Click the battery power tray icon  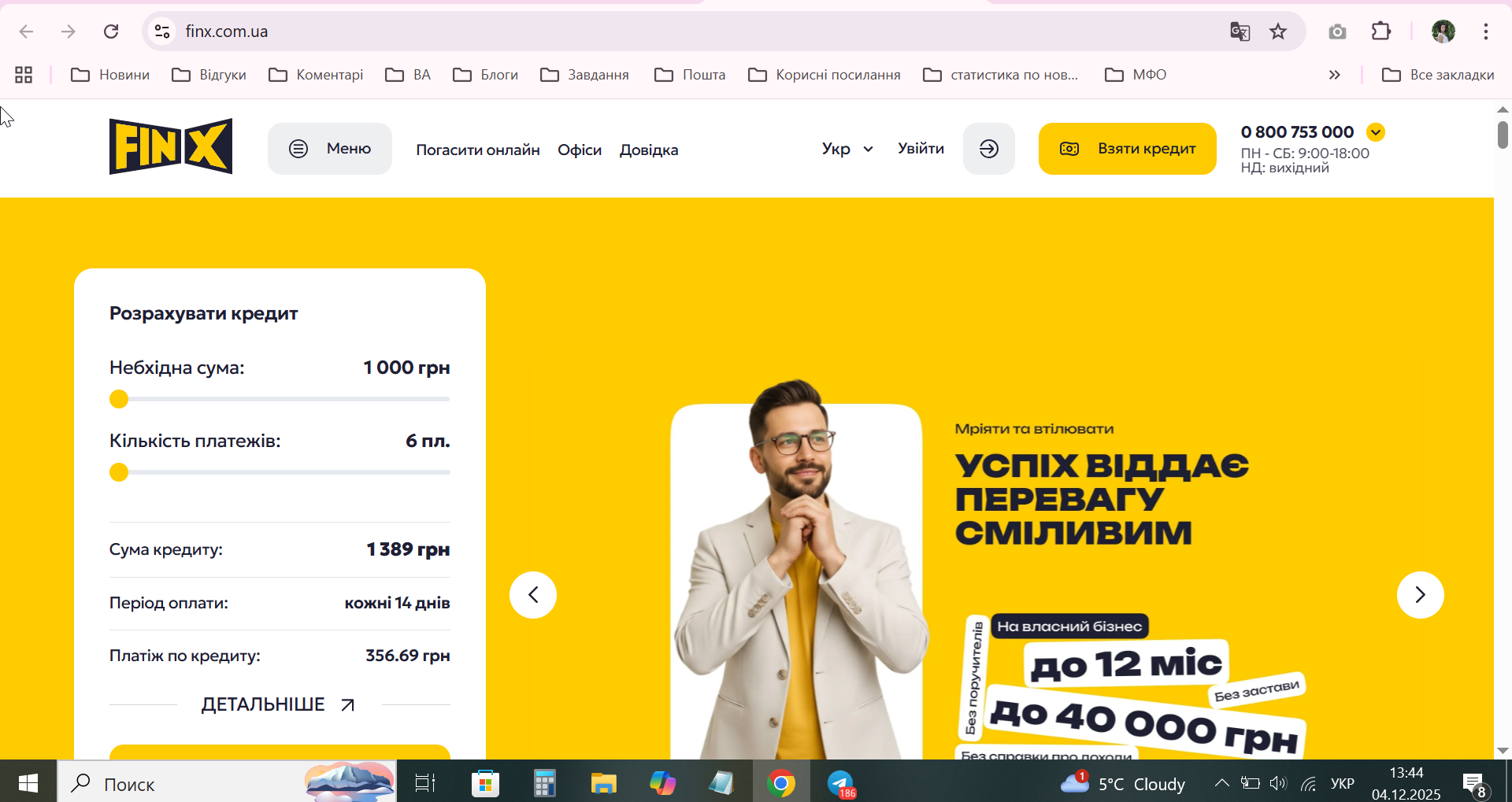[1251, 783]
